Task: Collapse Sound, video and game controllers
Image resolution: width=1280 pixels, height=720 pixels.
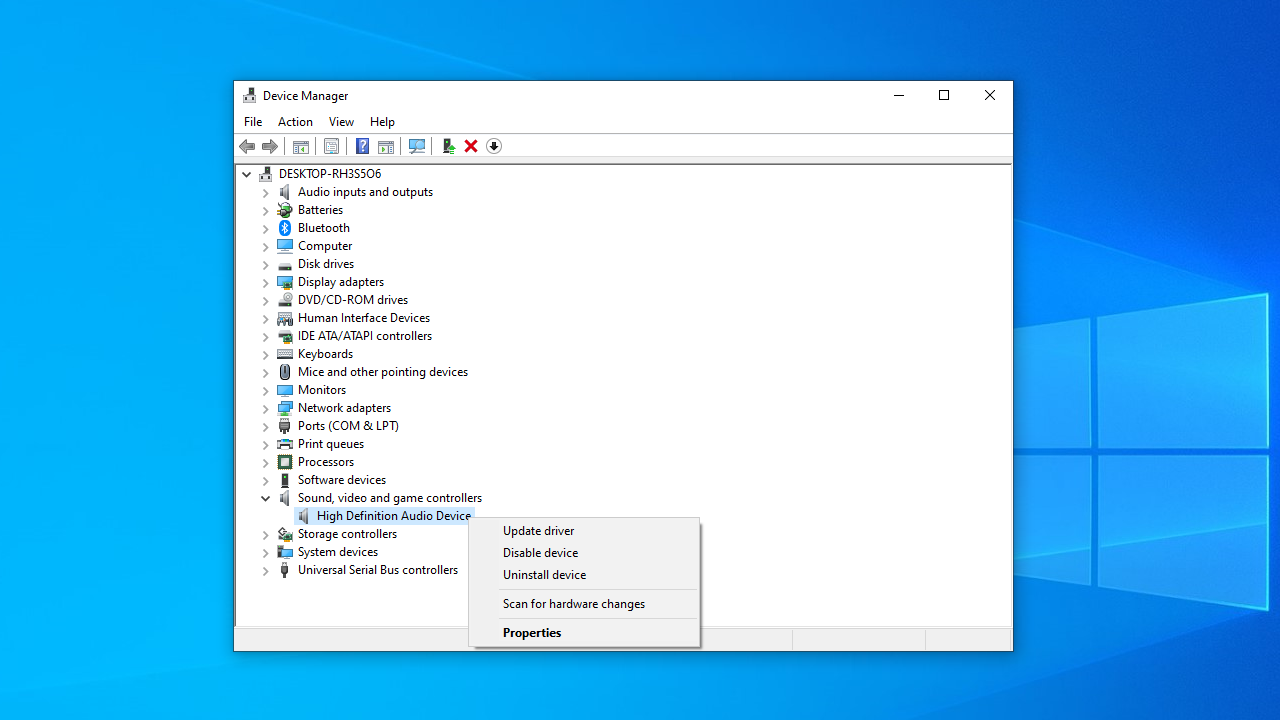Action: coord(266,498)
